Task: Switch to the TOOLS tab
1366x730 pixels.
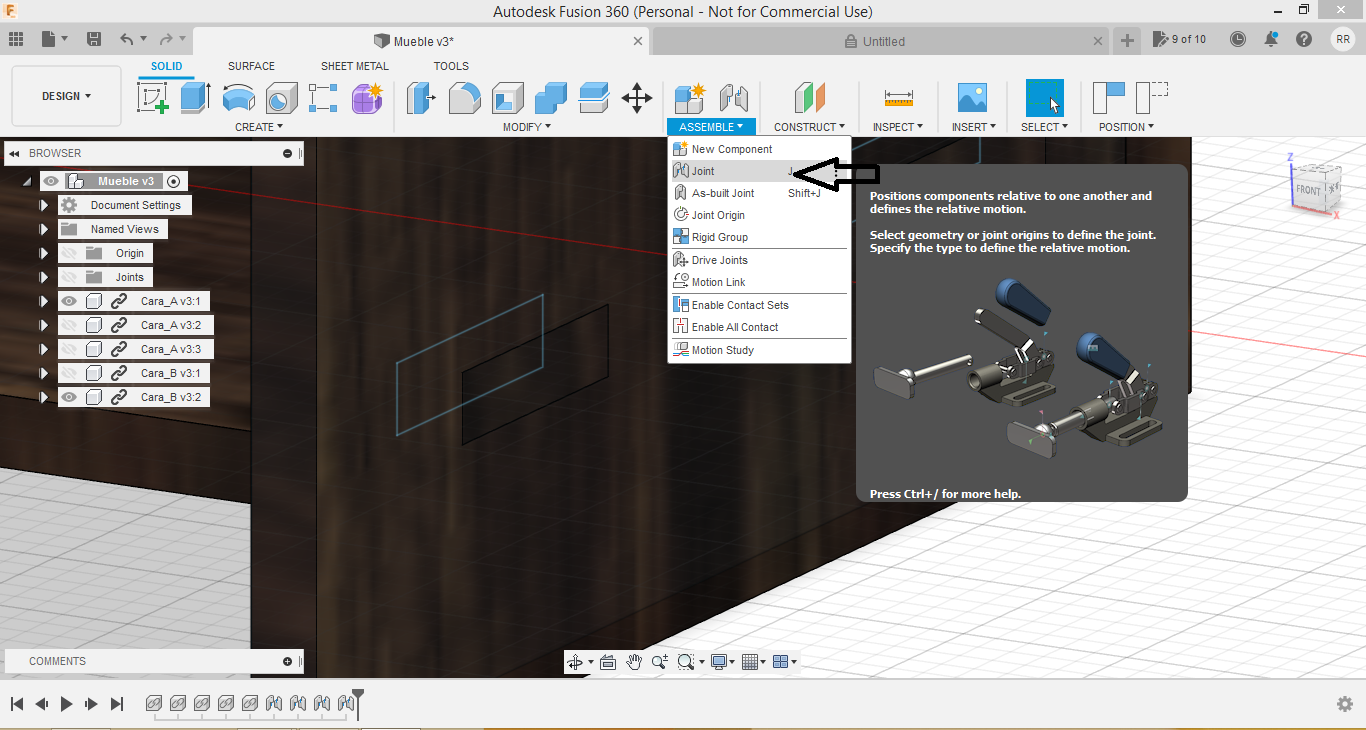Action: 451,66
